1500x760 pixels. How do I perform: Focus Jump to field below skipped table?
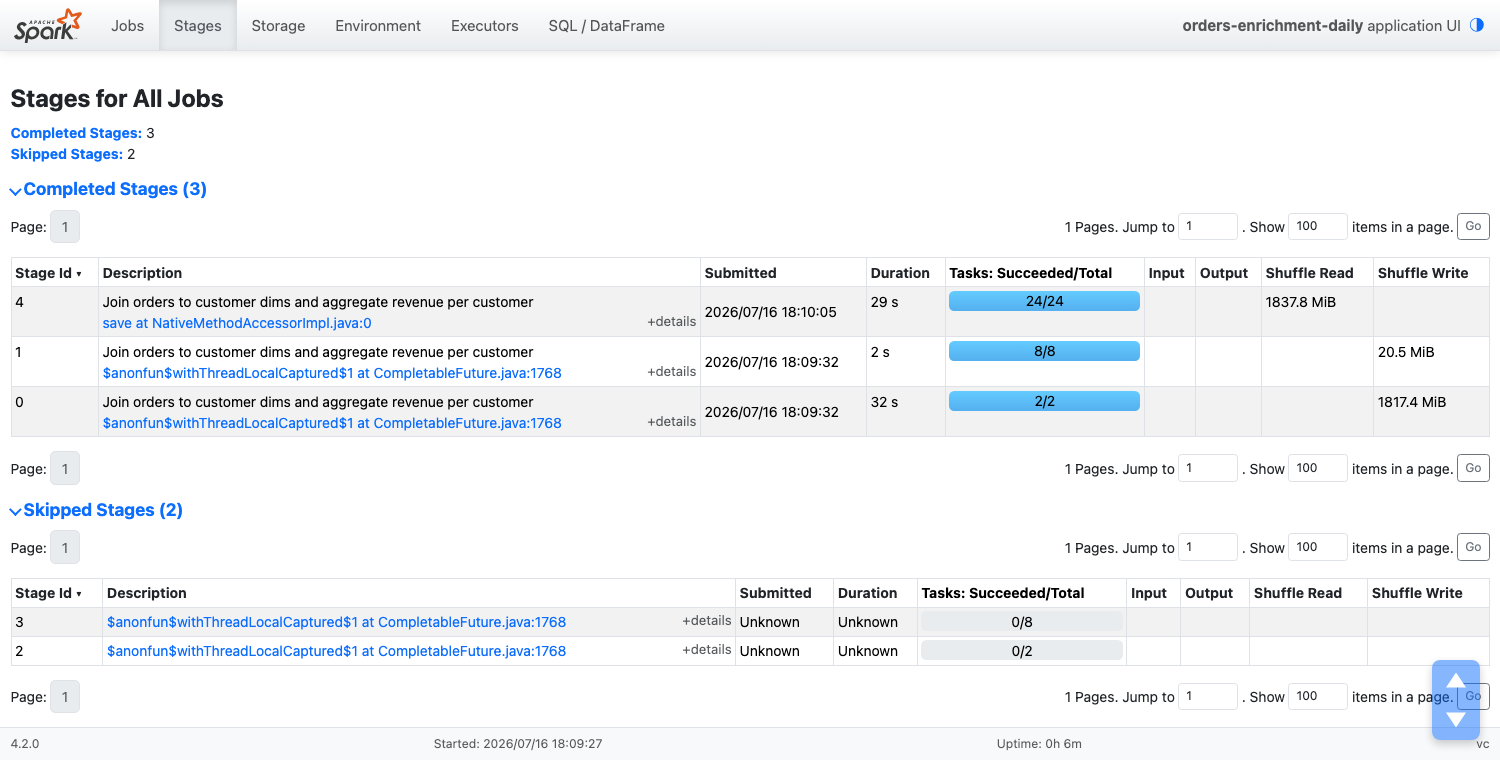(1208, 696)
